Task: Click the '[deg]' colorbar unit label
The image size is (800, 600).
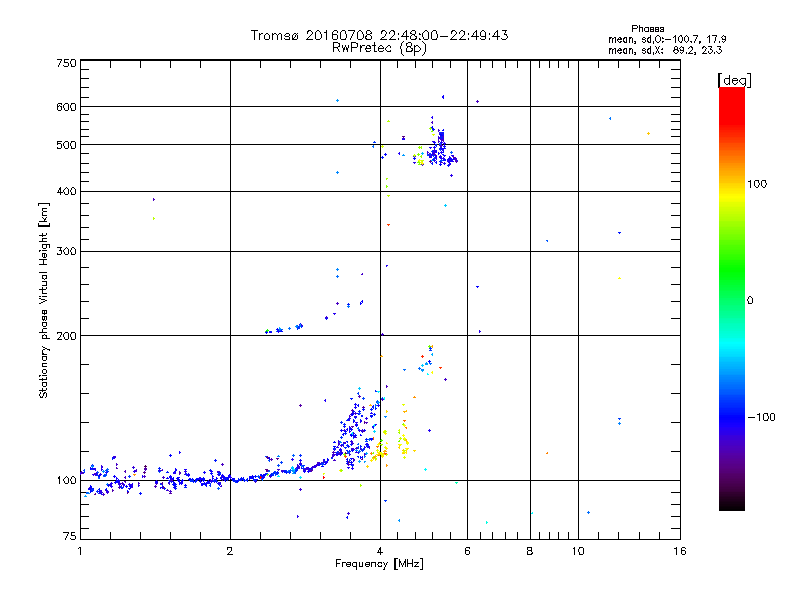Action: click(734, 80)
